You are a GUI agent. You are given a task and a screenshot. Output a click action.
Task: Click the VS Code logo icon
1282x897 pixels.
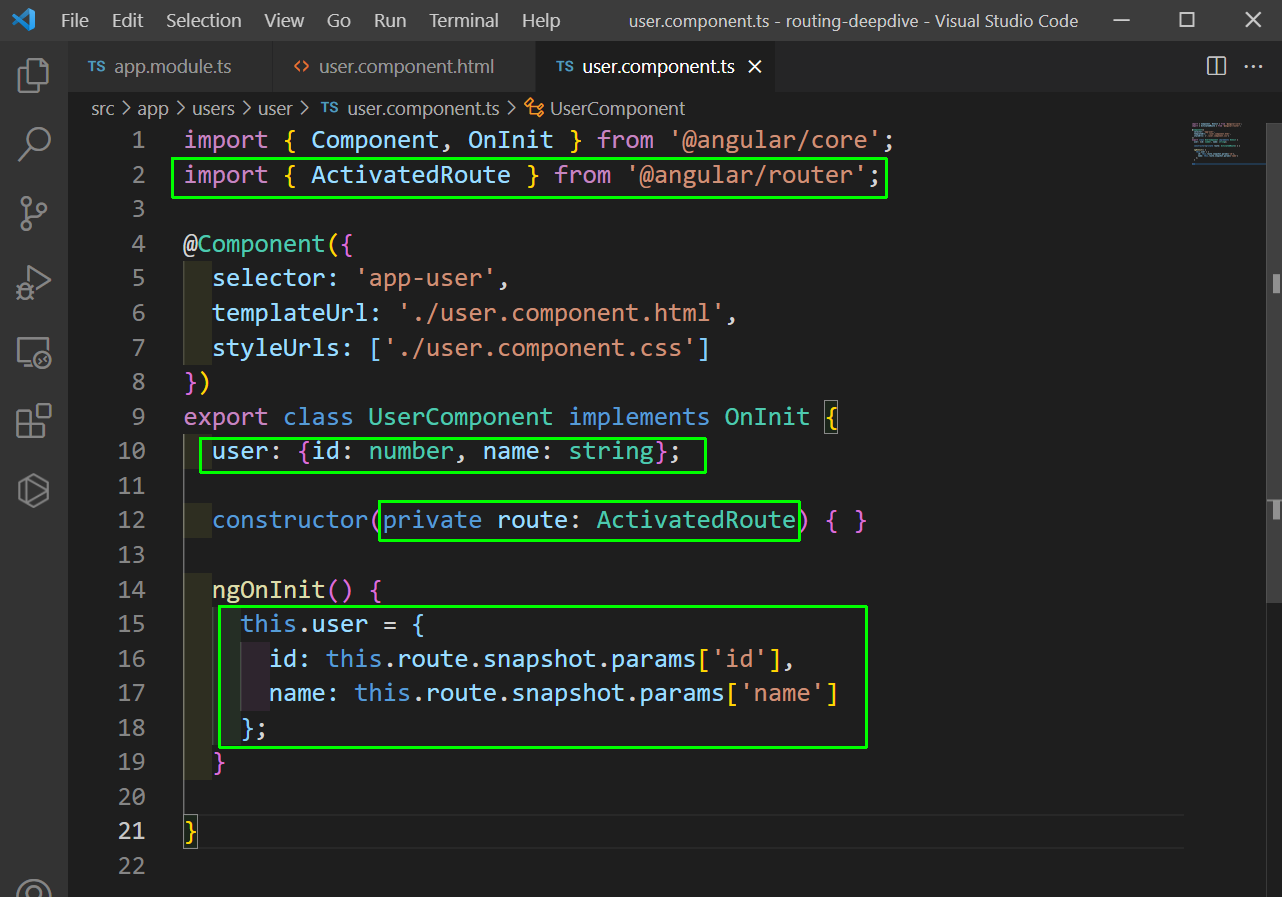pyautogui.click(x=24, y=20)
